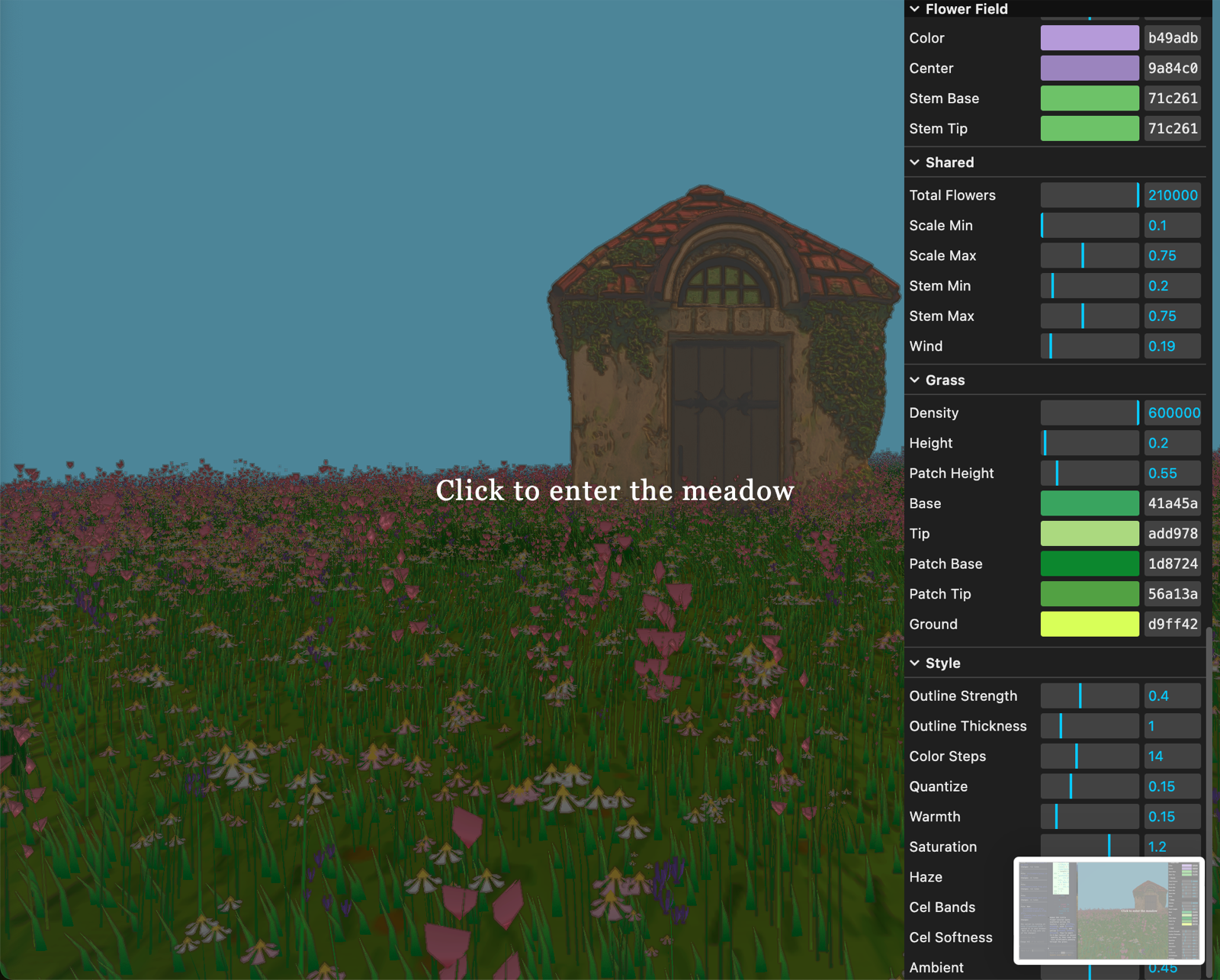The height and width of the screenshot is (980, 1220).
Task: Edit the Scale Max value field
Action: [x=1173, y=255]
